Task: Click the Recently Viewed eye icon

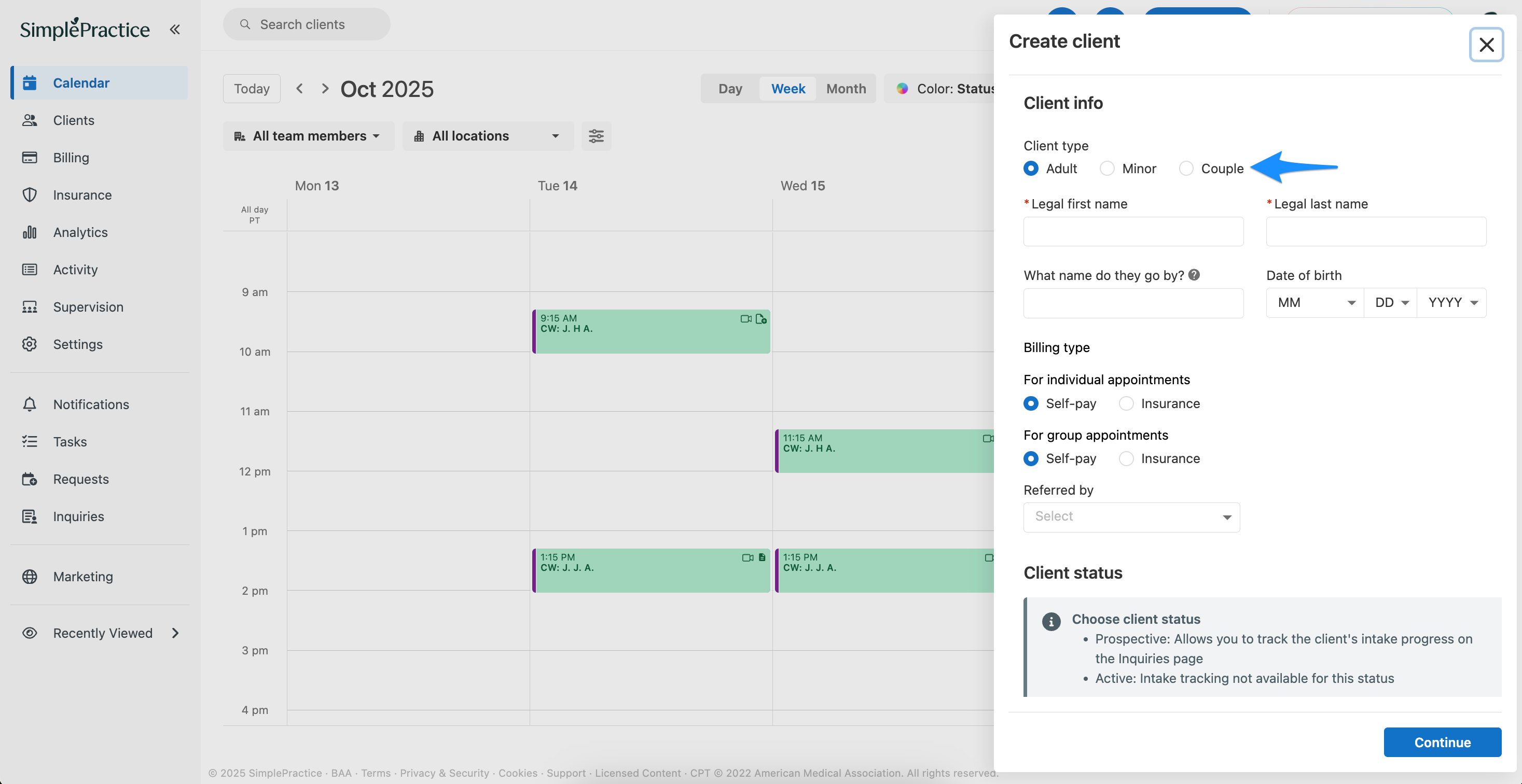Action: point(30,633)
